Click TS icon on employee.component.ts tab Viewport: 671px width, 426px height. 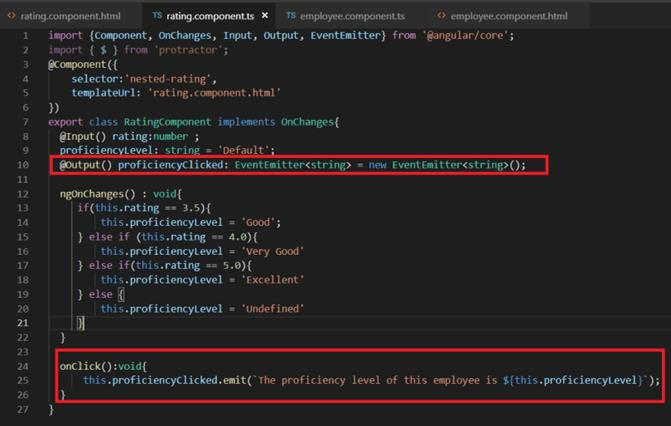(291, 15)
